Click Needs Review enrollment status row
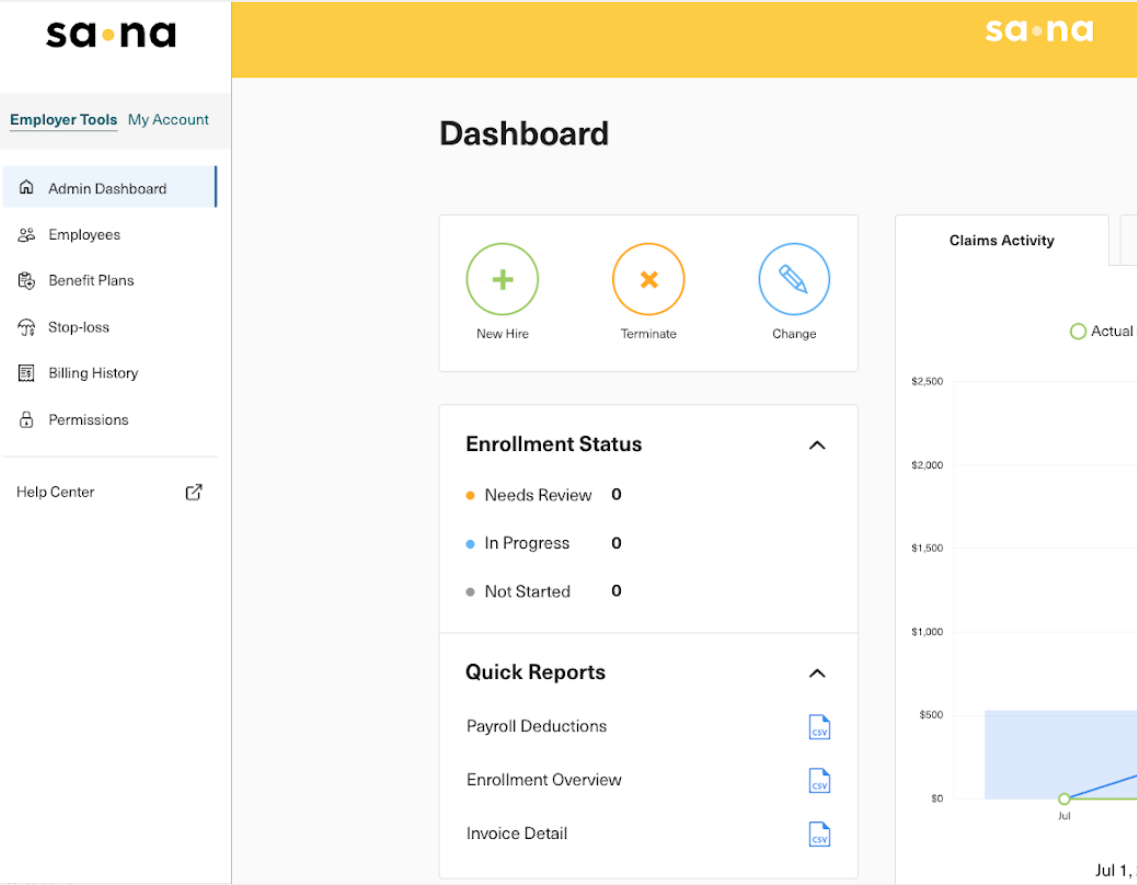This screenshot has width=1137, height=885. [544, 495]
